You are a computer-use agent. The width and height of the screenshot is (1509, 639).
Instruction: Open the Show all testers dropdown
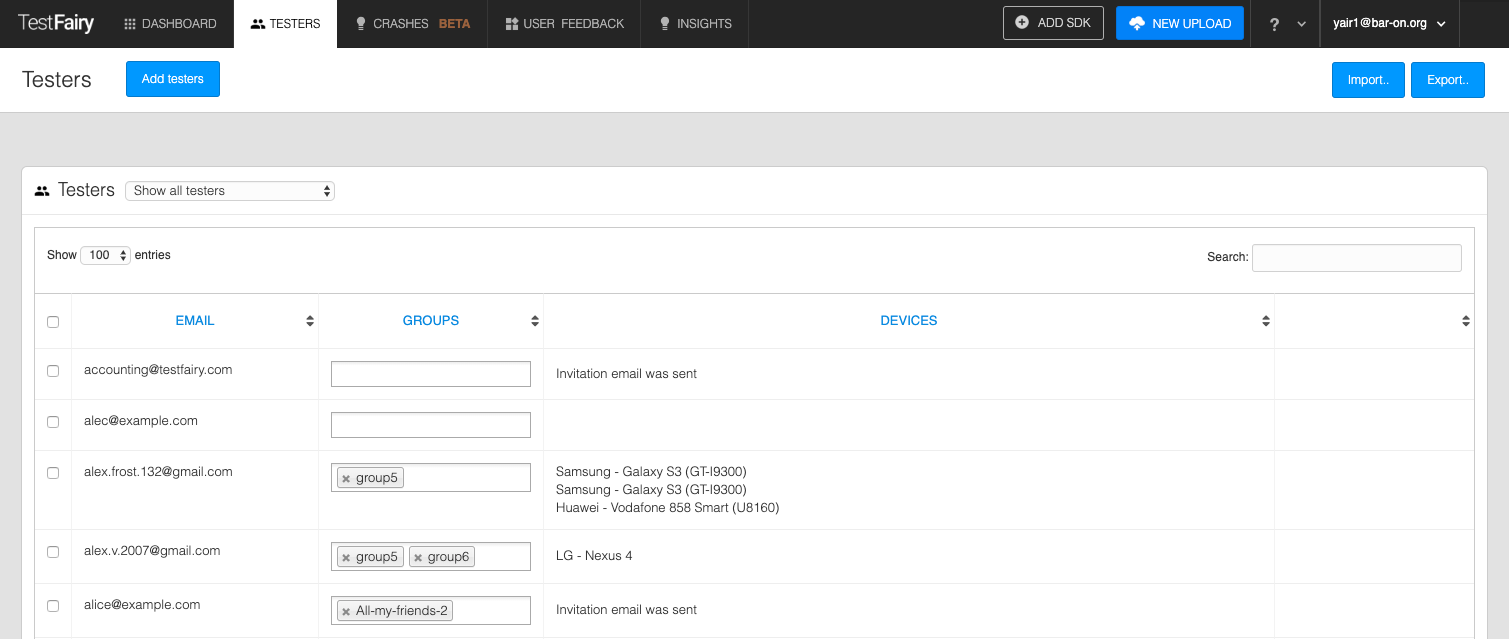[x=230, y=190]
